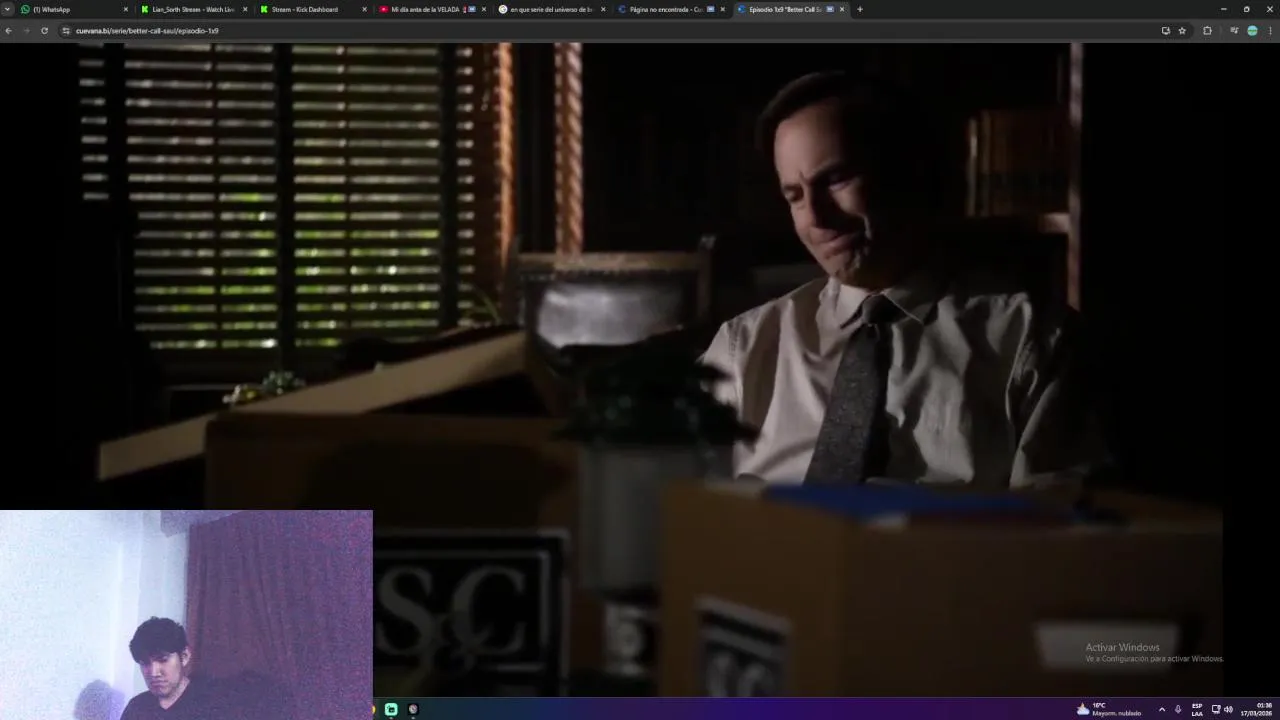
Task: Close the 'Mi día antes de la VELADA' tab
Action: (484, 9)
